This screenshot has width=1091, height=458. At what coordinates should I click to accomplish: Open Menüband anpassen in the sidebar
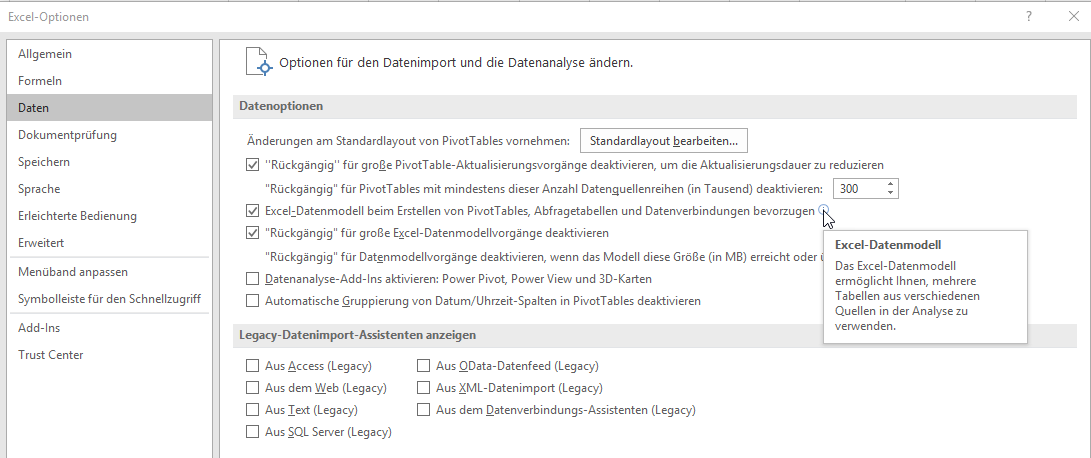[x=73, y=272]
